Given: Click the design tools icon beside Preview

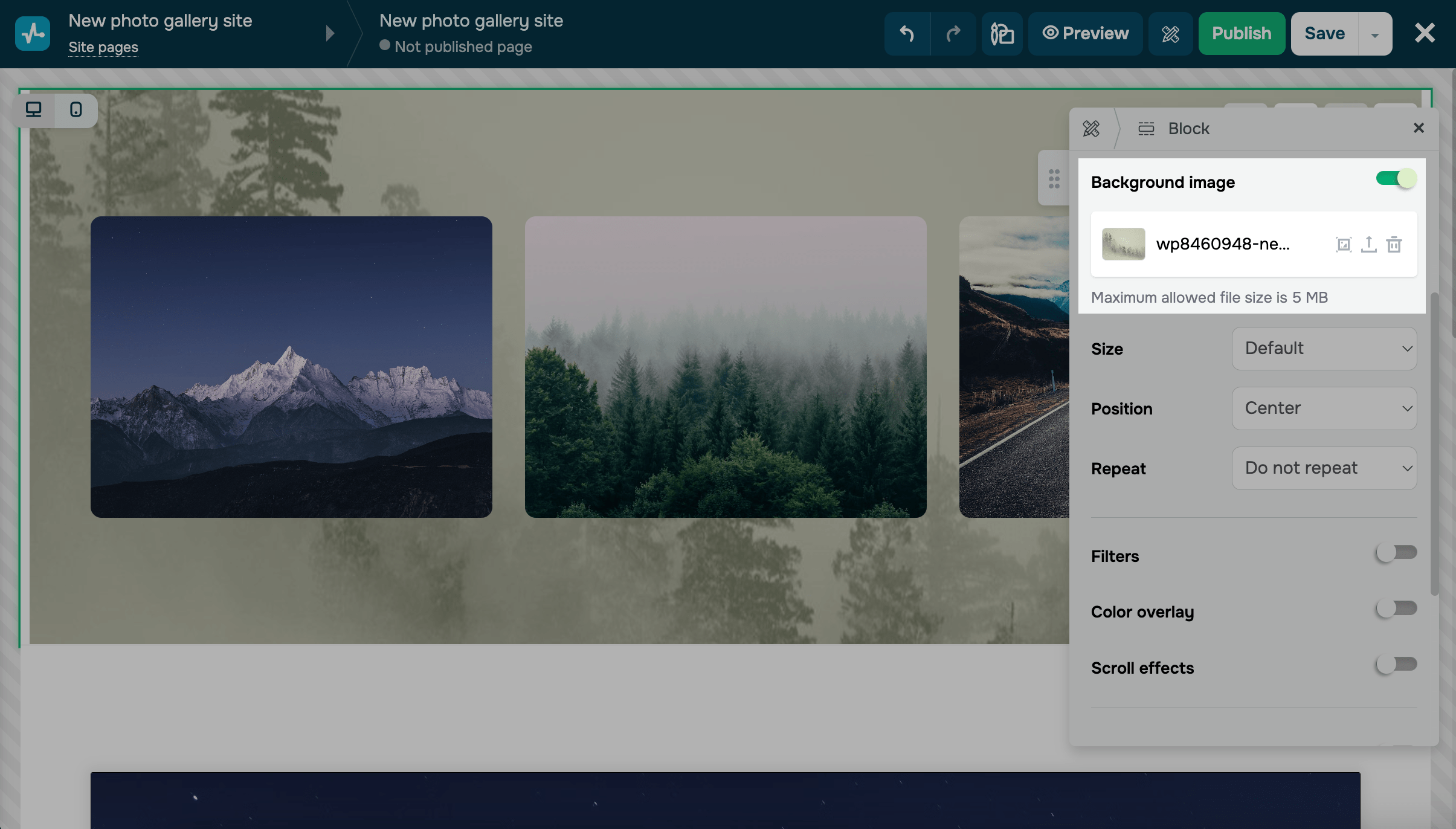Looking at the screenshot, I should (x=1170, y=34).
